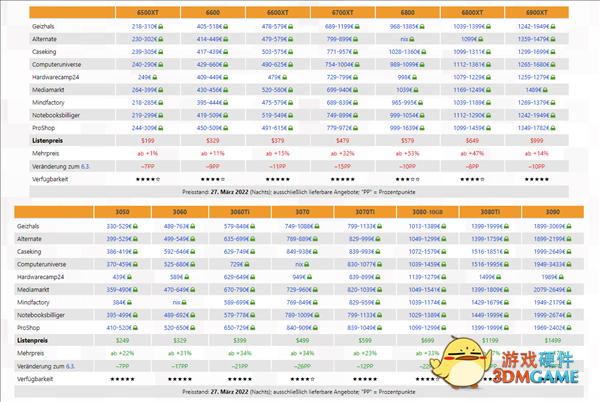The height and width of the screenshot is (402, 600).
Task: Click the 1349-1782€ ProShop price
Action: (534, 128)
